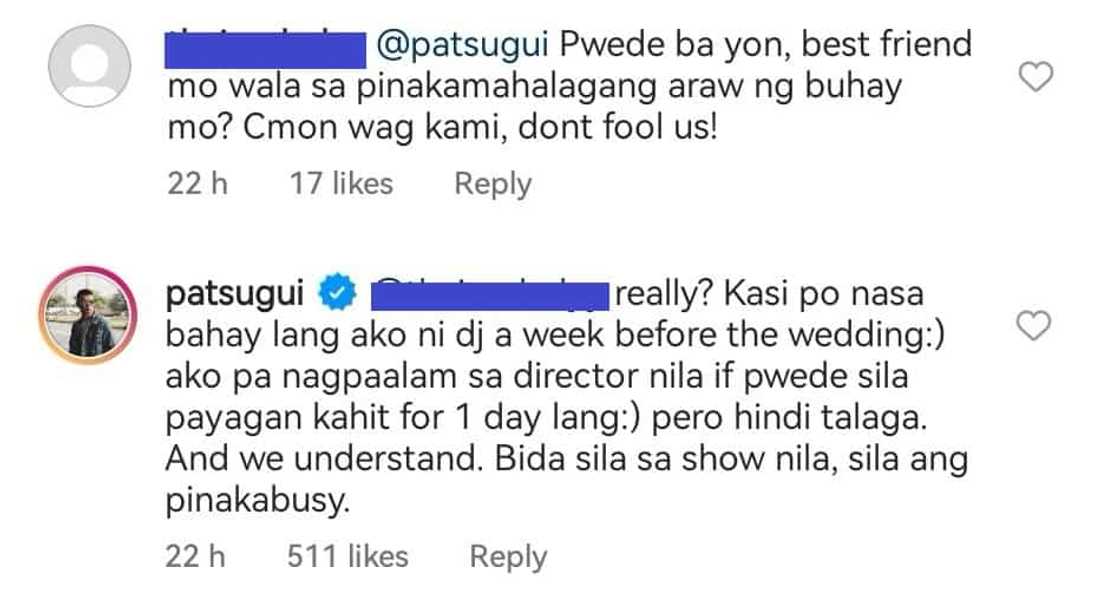Screen dimensions: 1120x605
Task: Open the gray default profile avatar
Action: [89, 68]
